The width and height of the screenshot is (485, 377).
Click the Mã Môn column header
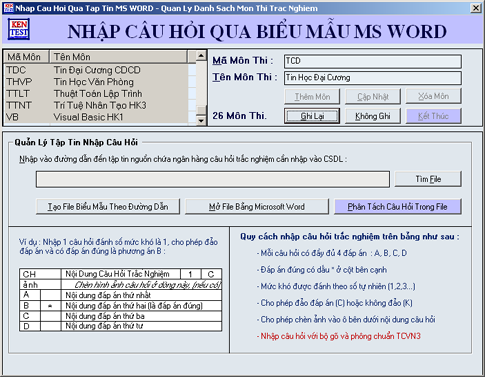26,57
